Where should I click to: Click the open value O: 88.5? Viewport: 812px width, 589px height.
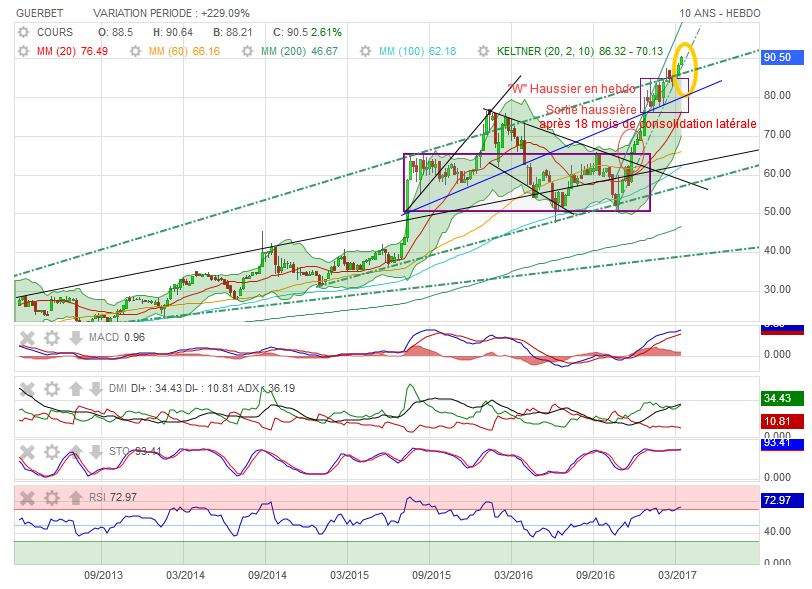(x=115, y=33)
